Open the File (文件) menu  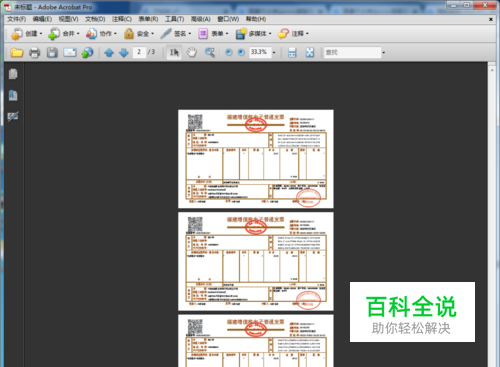pos(17,19)
